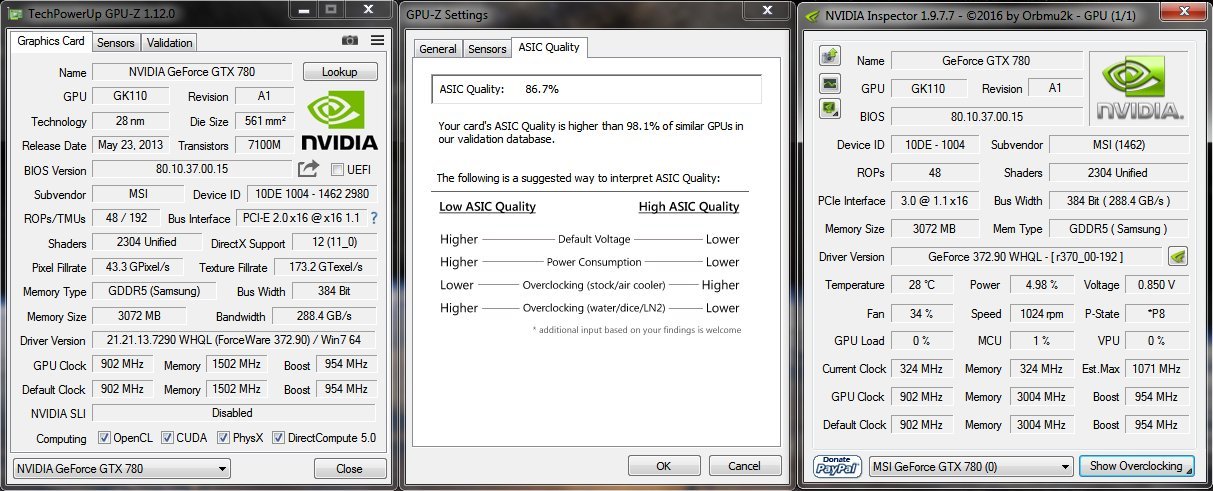Open the NVIDIA GeForce GTX 780 dropdown in GPU-Z
Screen dimensions: 1213x491
(121, 468)
